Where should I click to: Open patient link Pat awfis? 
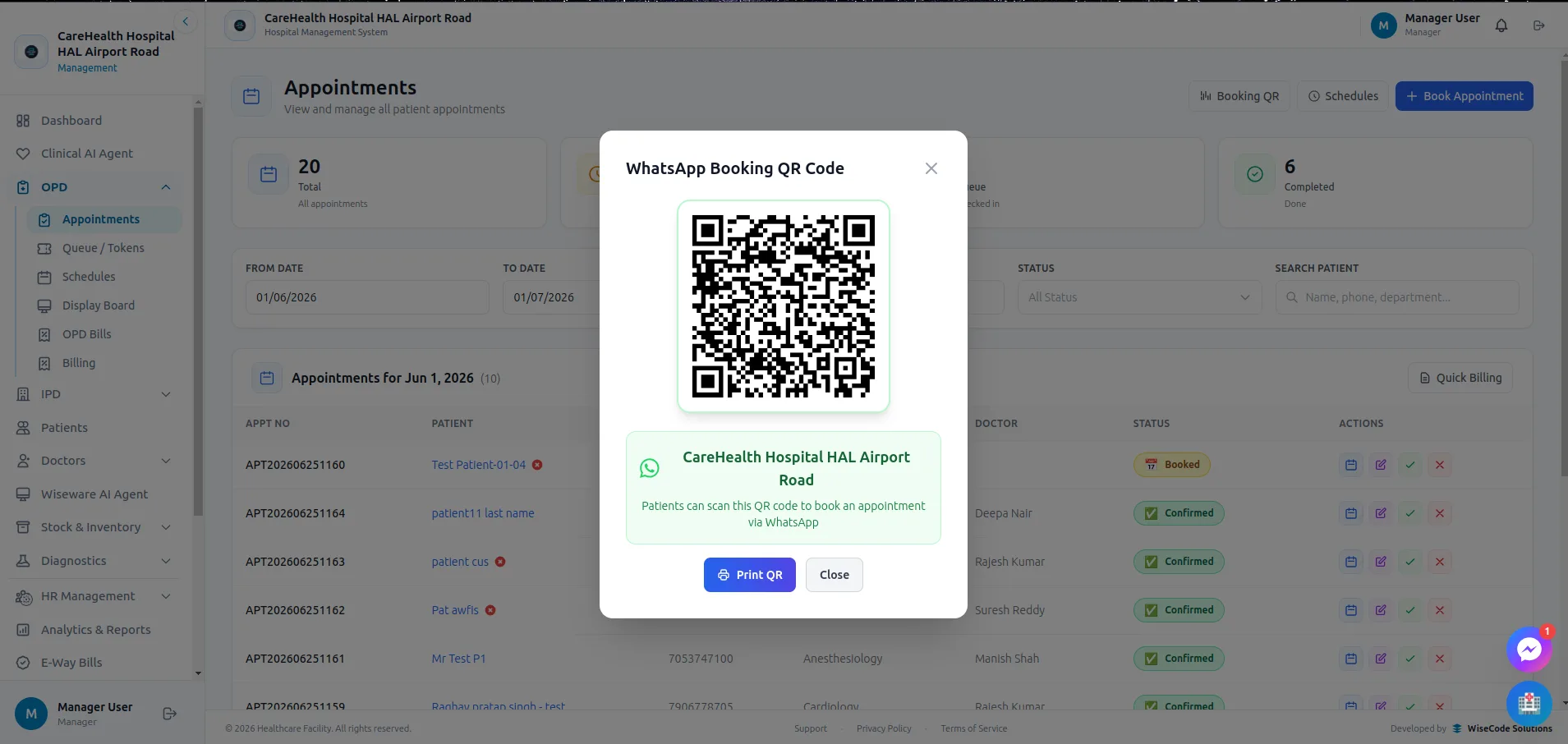455,610
